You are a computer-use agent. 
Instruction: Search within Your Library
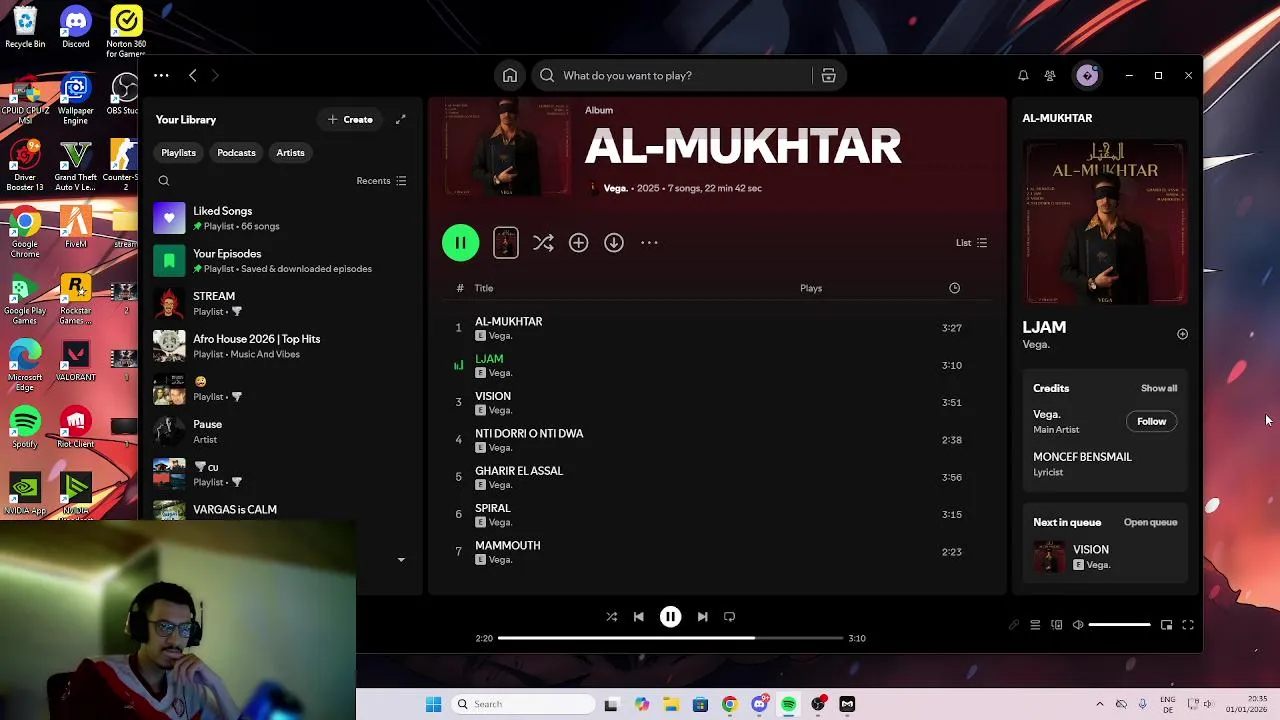(x=164, y=181)
